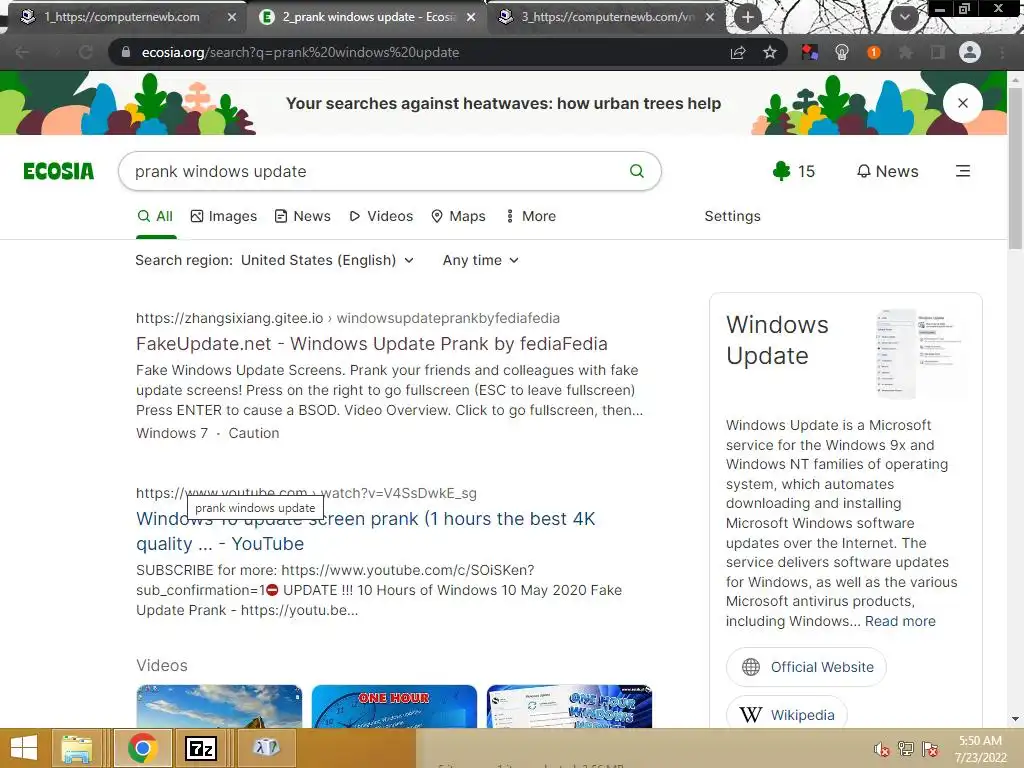
Task: Open the Caution sublink
Action: click(x=254, y=433)
